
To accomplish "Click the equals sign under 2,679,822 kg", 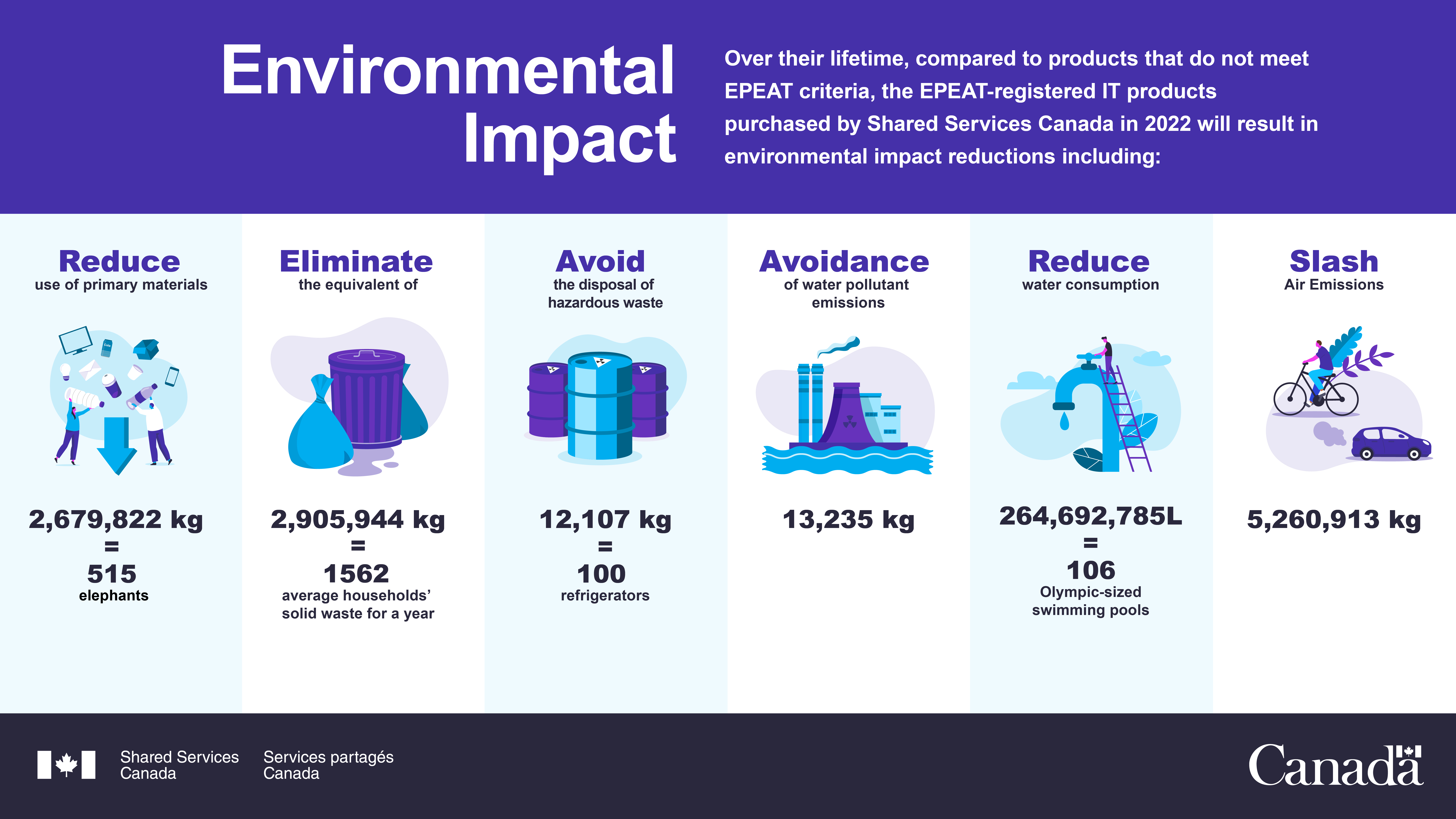I will pos(112,547).
